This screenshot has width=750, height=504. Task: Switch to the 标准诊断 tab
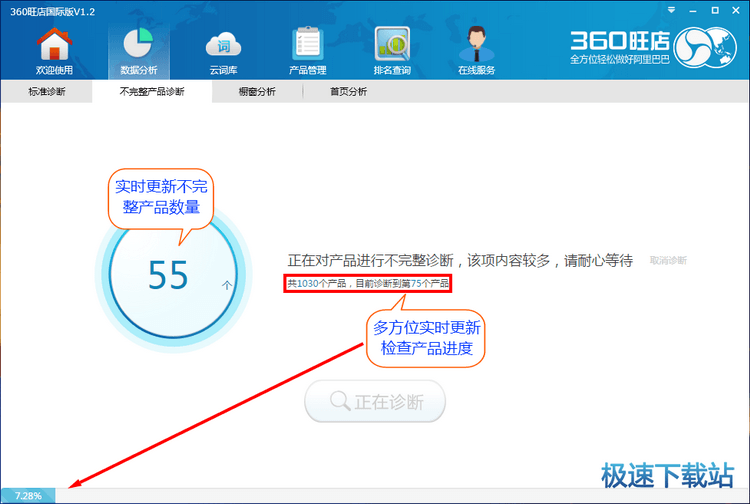click(x=46, y=91)
